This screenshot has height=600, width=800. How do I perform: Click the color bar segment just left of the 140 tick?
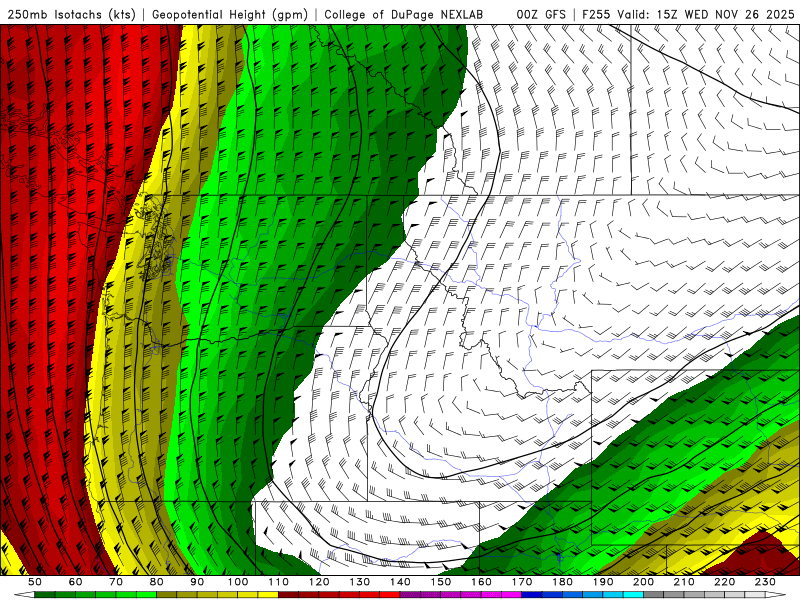coord(390,595)
